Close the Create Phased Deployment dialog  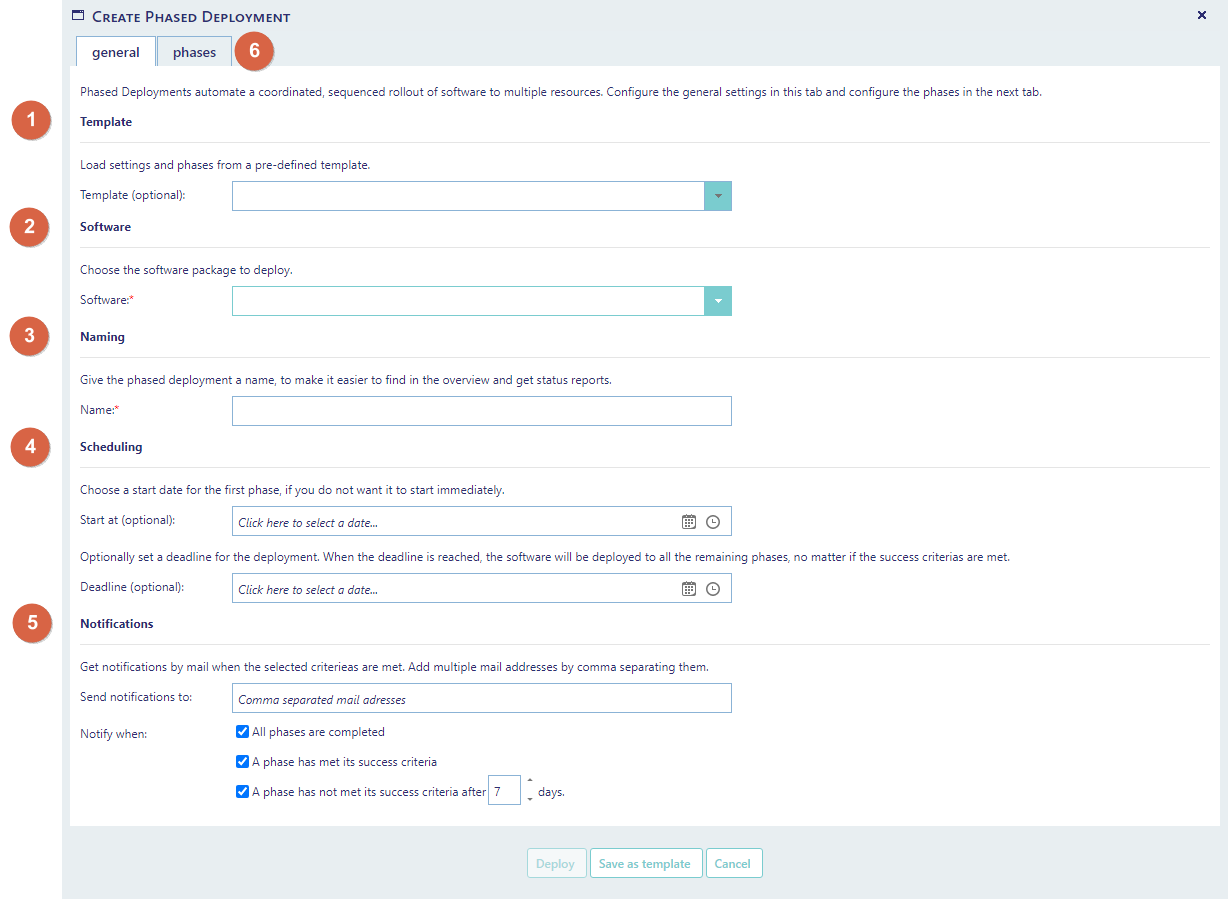point(1201,15)
